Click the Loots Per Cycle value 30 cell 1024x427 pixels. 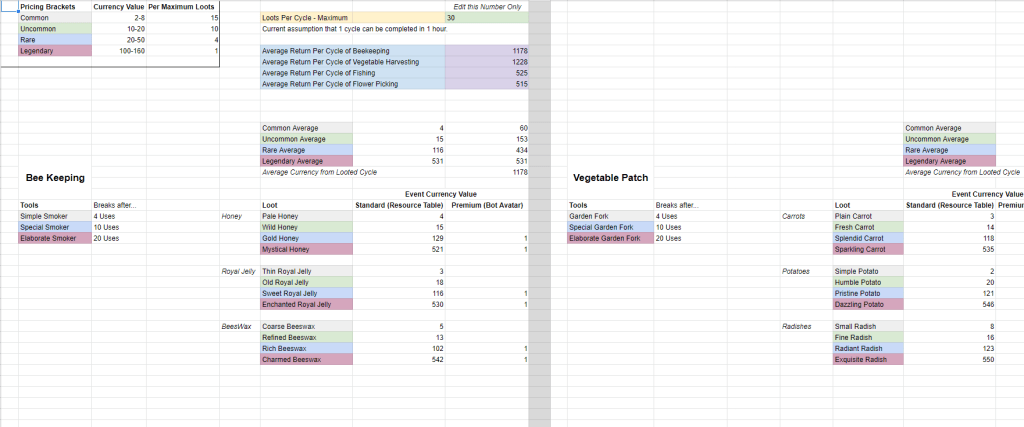pos(486,18)
